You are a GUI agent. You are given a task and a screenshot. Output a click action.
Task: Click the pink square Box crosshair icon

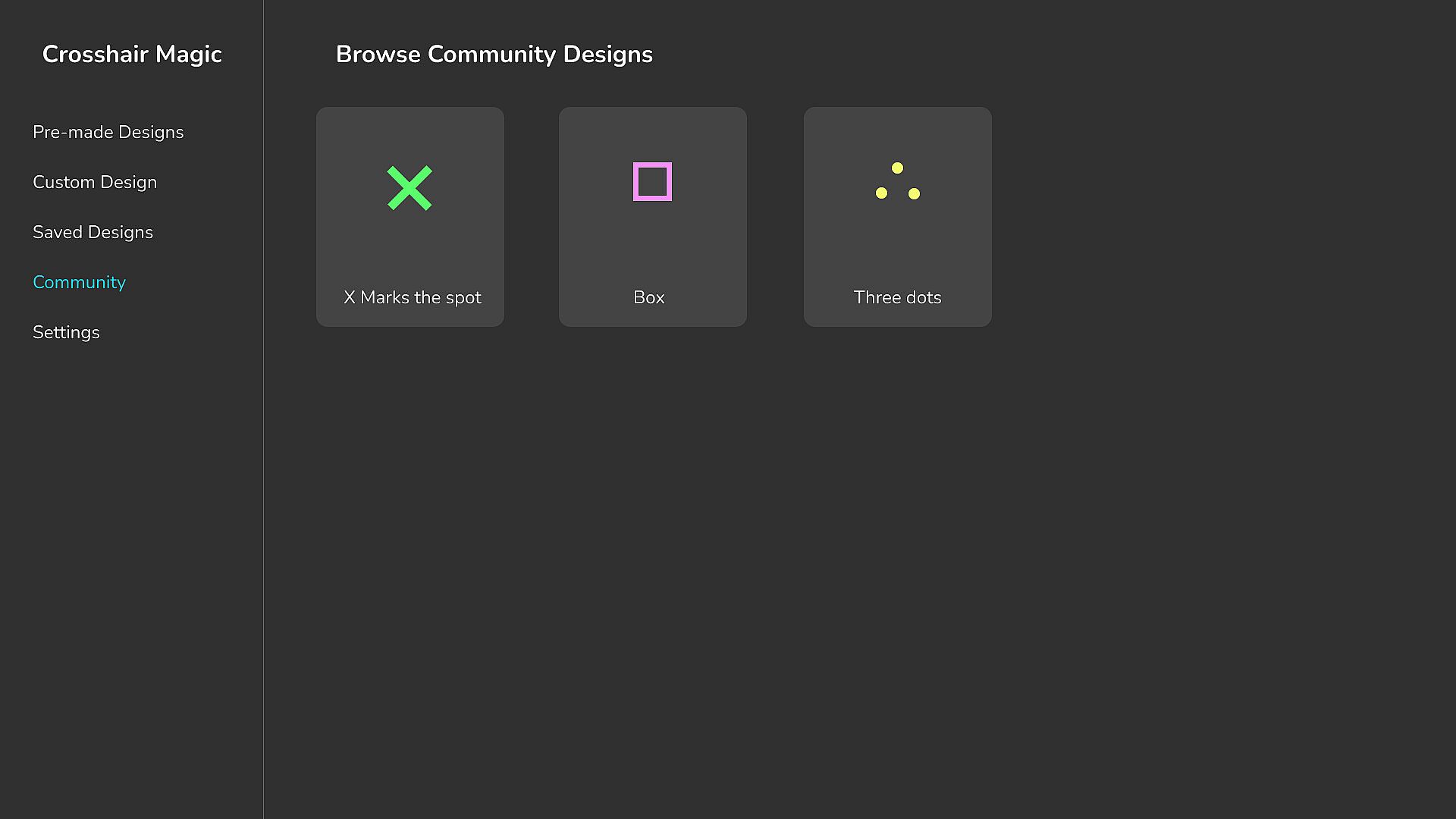652,182
